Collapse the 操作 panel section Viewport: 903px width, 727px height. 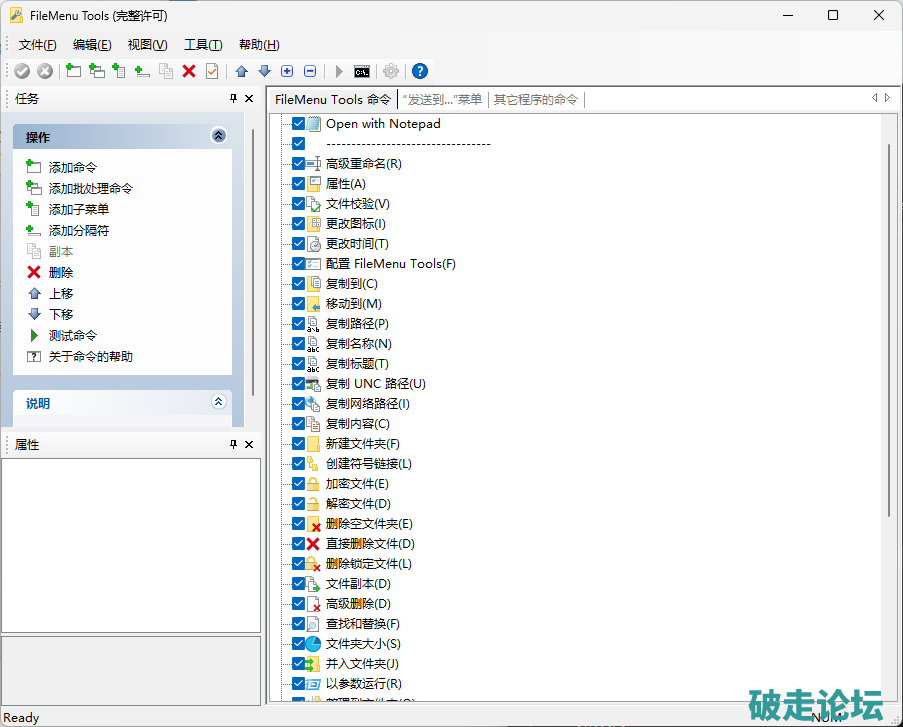[x=219, y=137]
